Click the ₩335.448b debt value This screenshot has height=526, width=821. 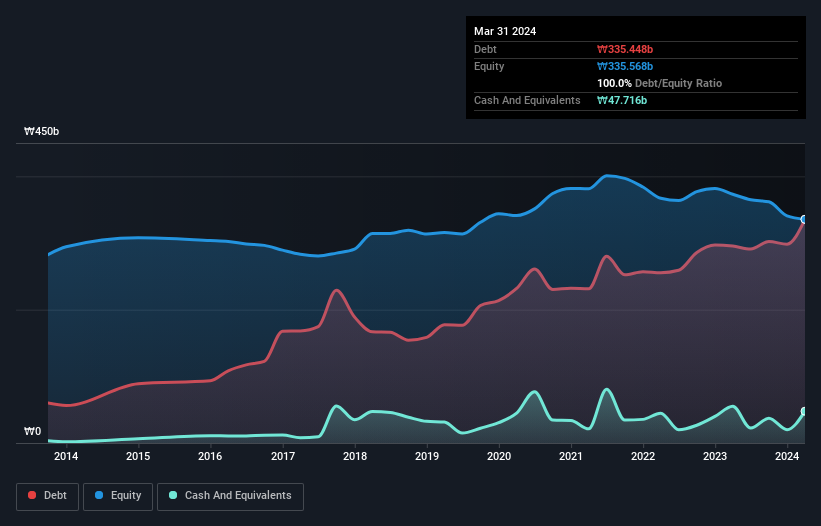click(625, 49)
